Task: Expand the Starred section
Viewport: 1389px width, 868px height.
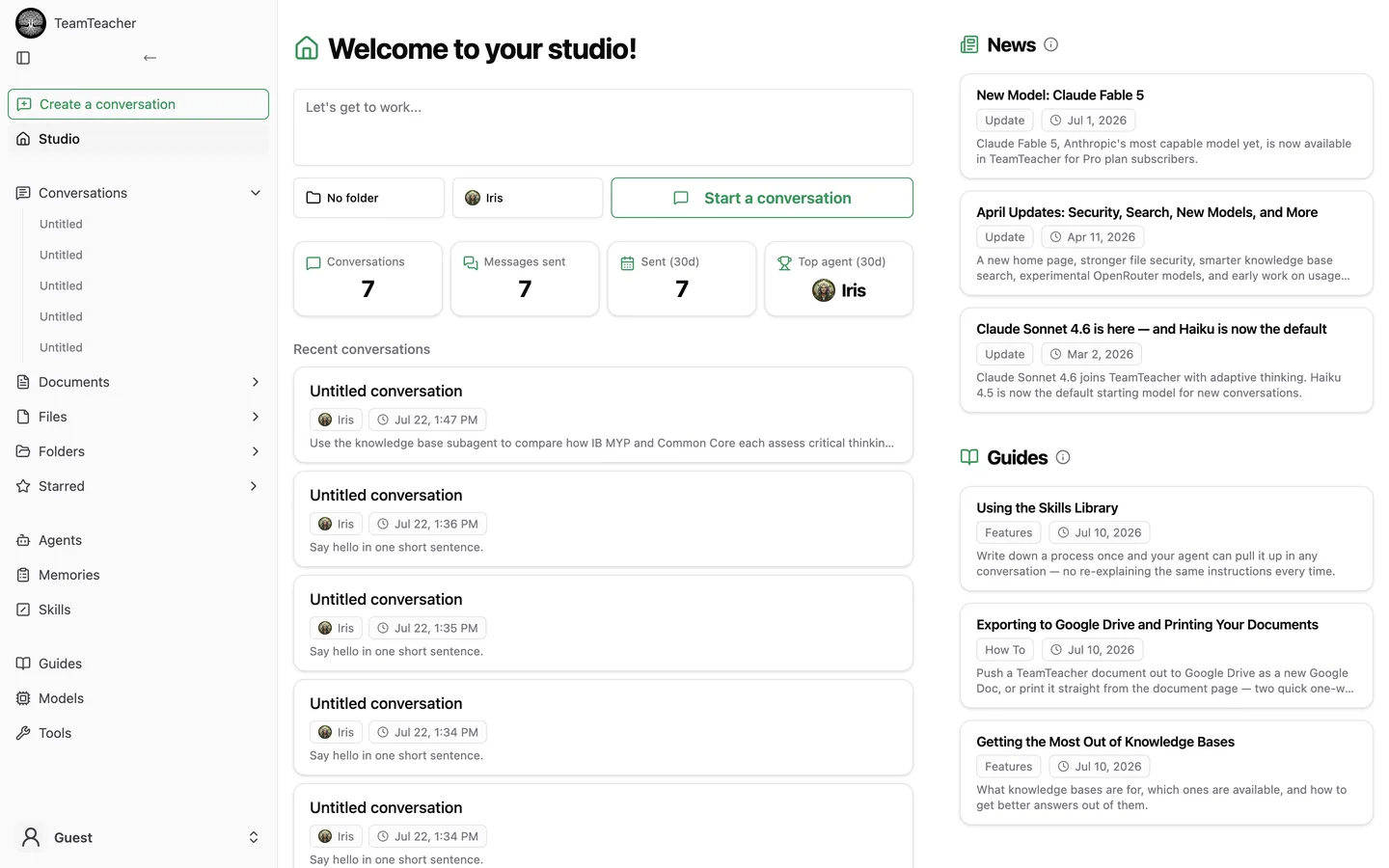Action: [x=256, y=486]
